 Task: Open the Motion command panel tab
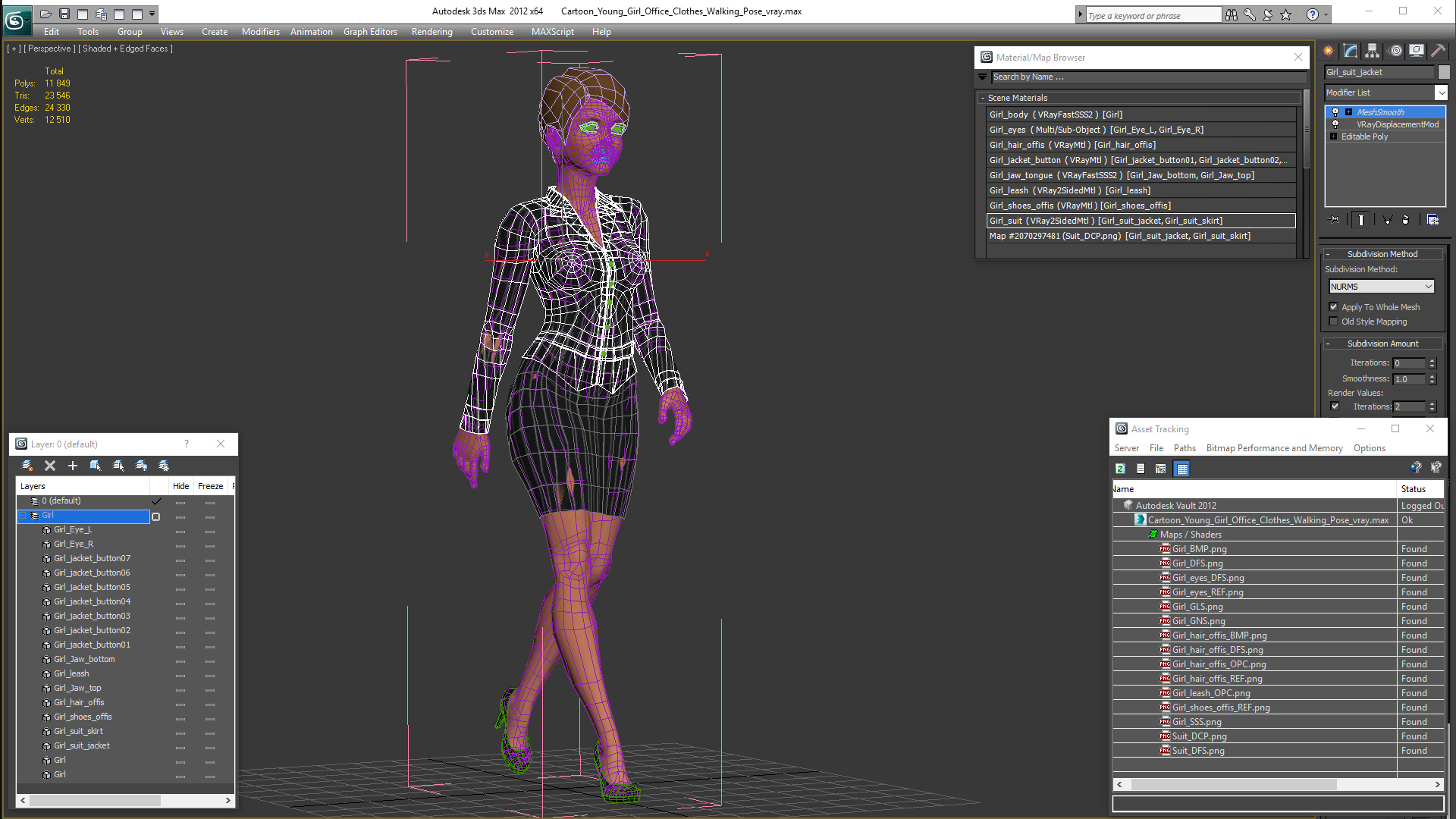[1395, 51]
